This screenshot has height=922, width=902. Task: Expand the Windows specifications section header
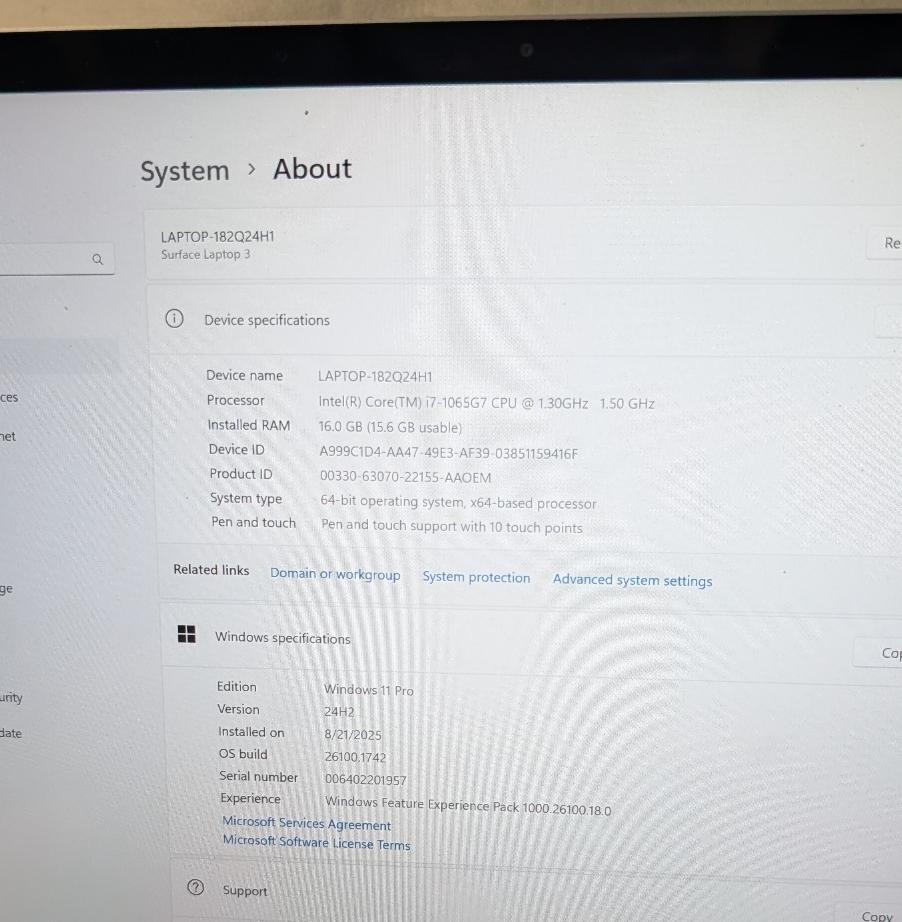pos(532,640)
